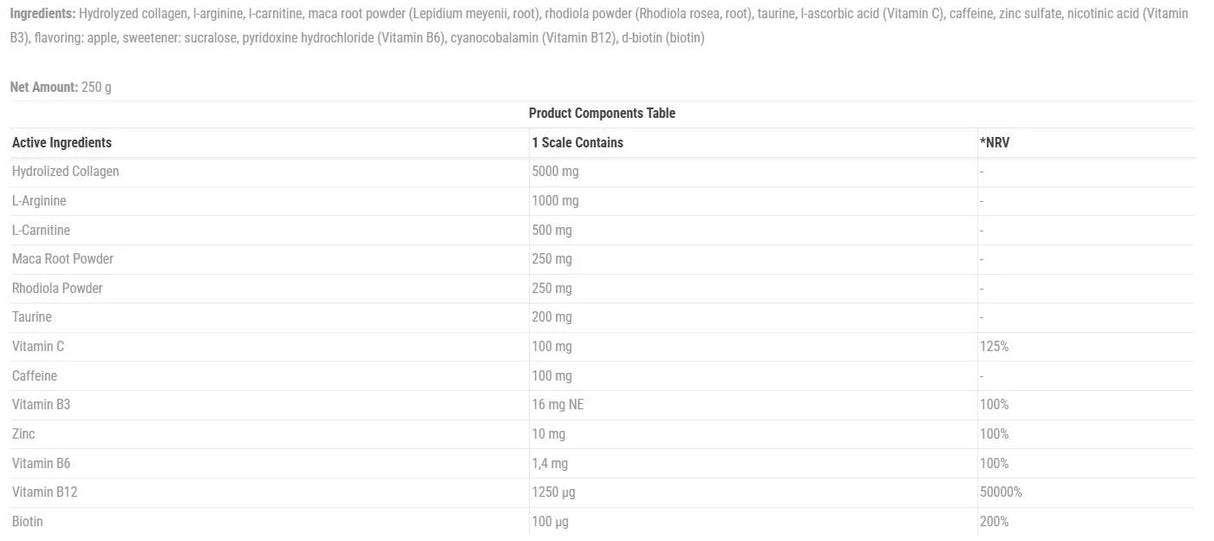
Task: Select the Active Ingredients column header
Action: coord(62,143)
